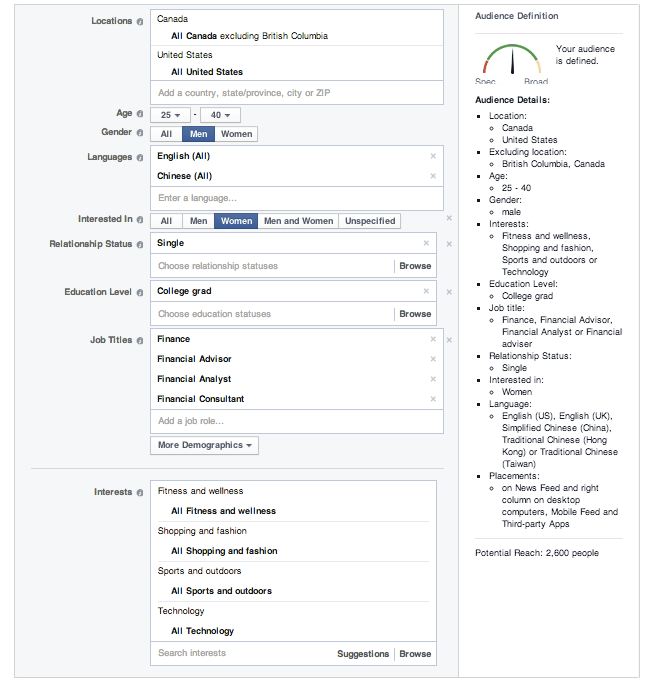Browse interests list
Image resolution: width=653 pixels, height=682 pixels.
tap(415, 654)
